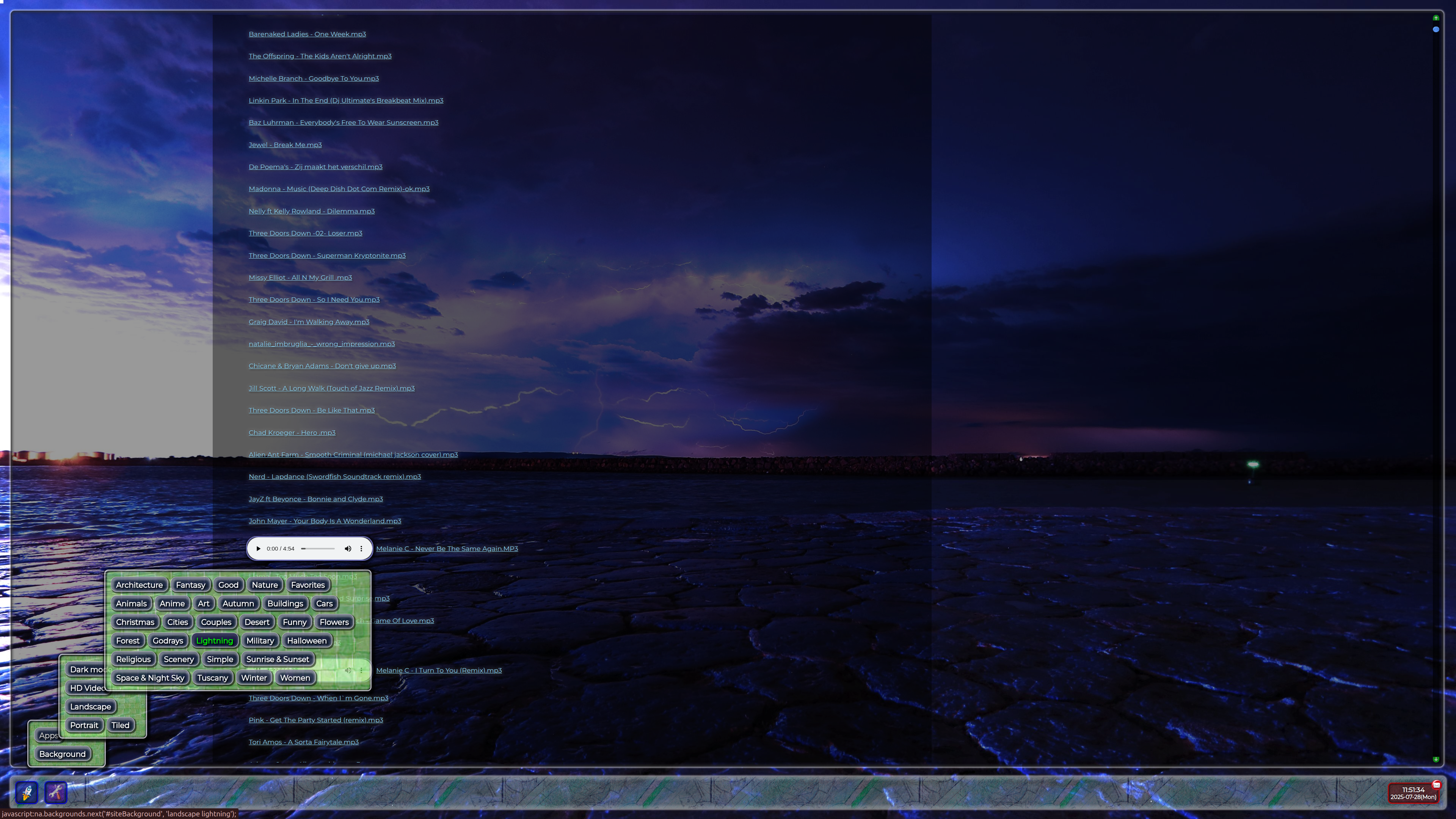
Task: Click the audio player seek slider
Action: click(x=318, y=549)
